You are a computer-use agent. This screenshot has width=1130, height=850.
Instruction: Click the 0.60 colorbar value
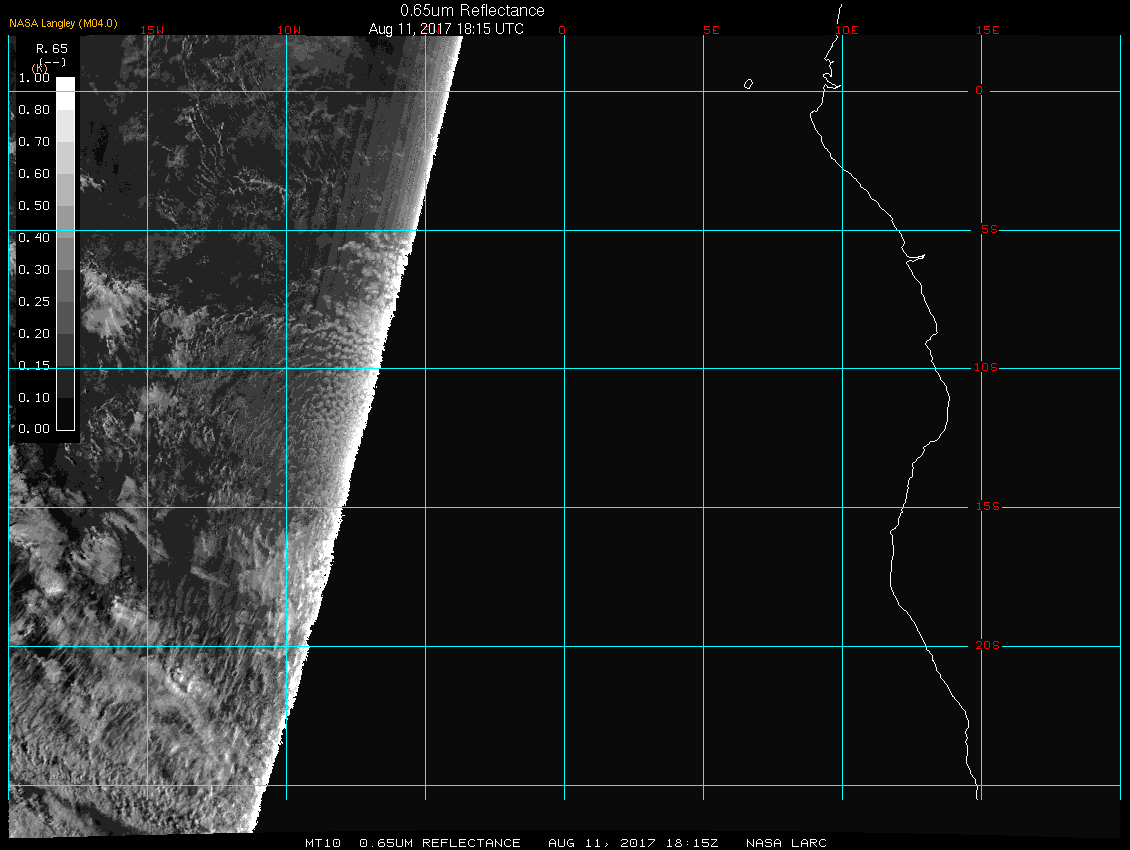point(34,174)
